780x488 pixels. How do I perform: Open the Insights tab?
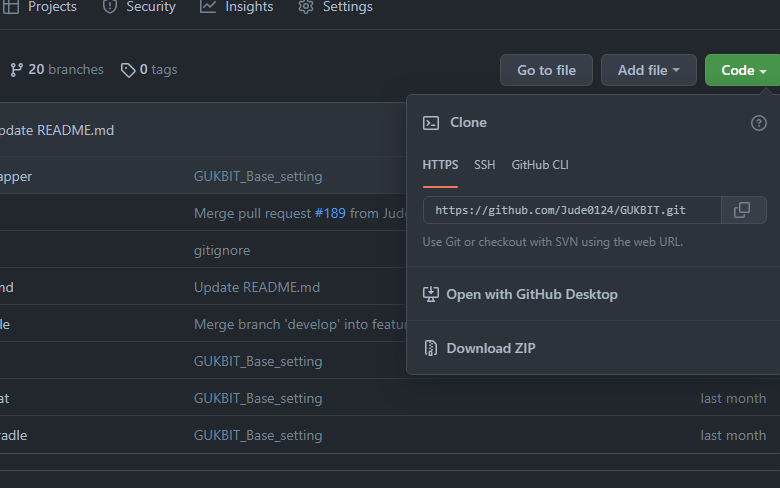coord(236,7)
